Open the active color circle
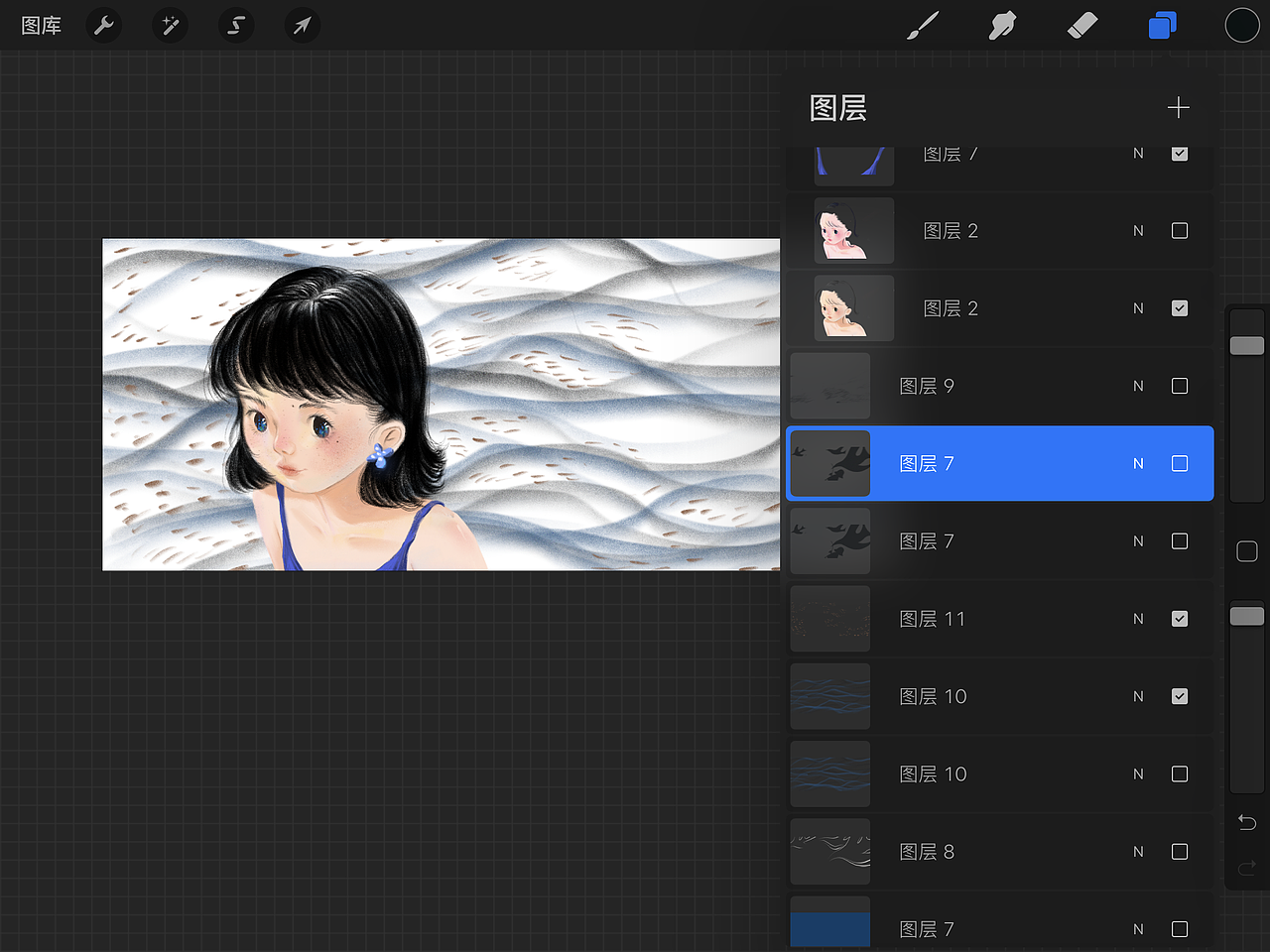The image size is (1270, 952). coord(1242,26)
